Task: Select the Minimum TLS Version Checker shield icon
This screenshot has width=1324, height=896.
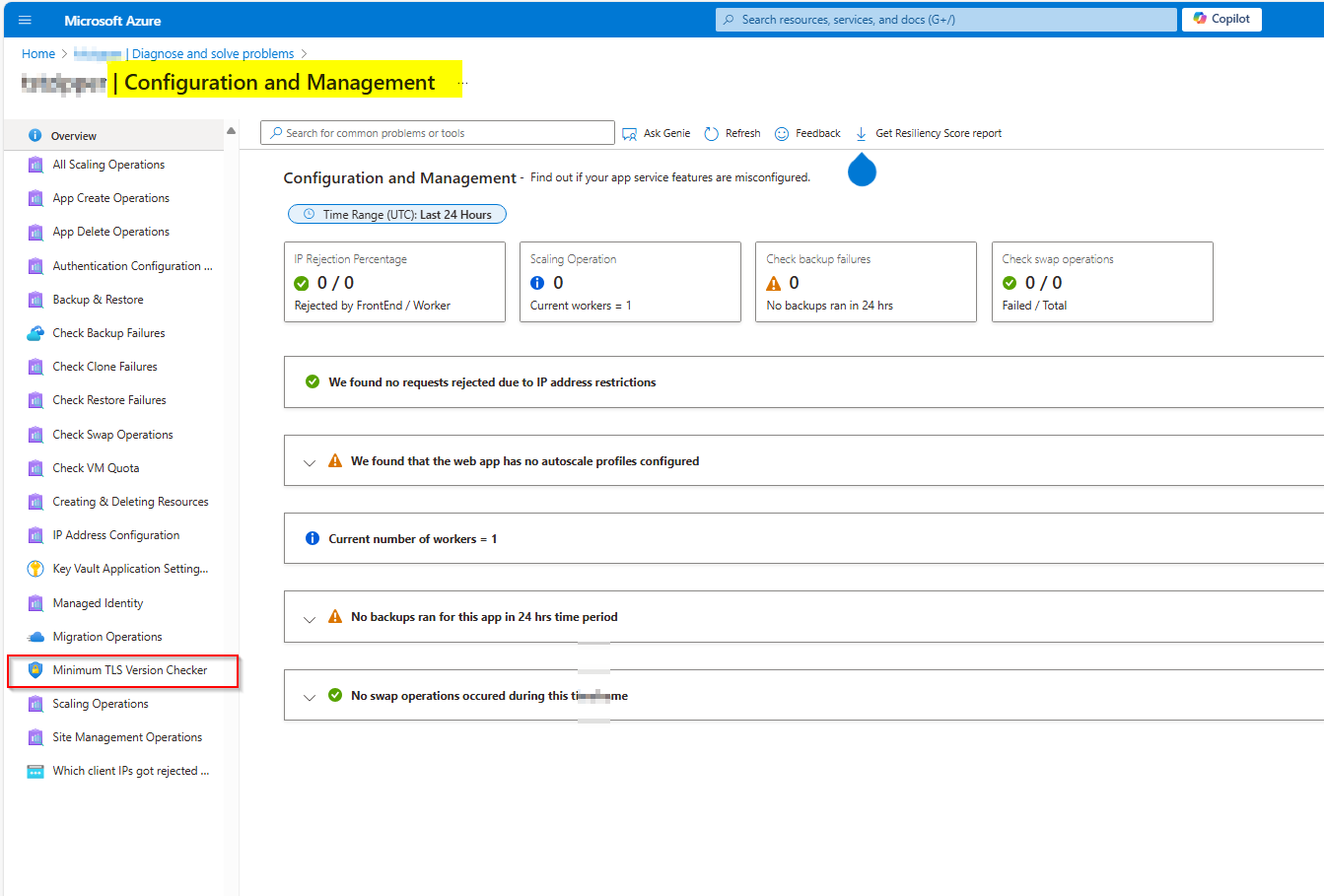Action: pos(36,670)
